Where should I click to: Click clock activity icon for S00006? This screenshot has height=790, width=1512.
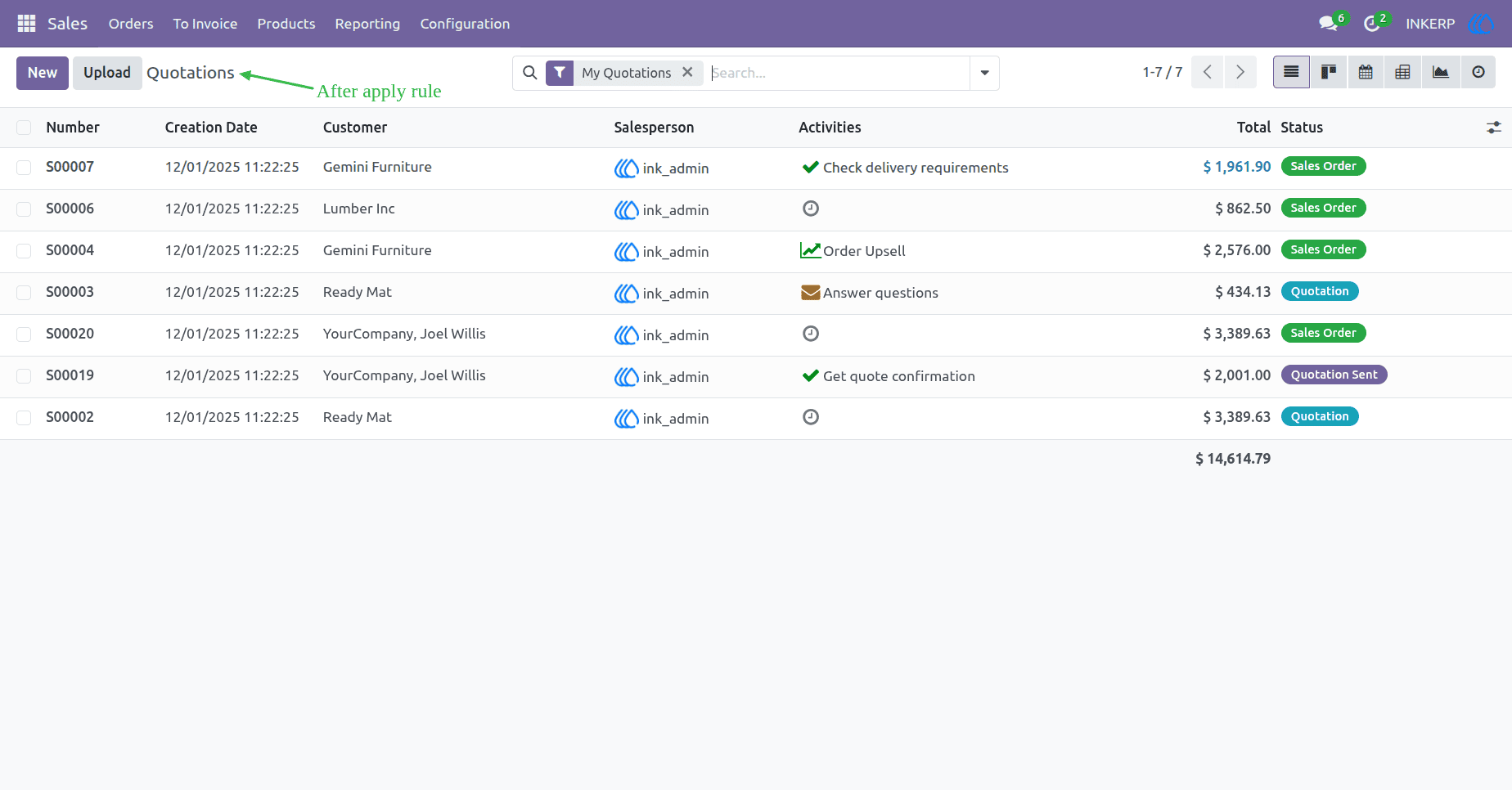[x=811, y=209]
